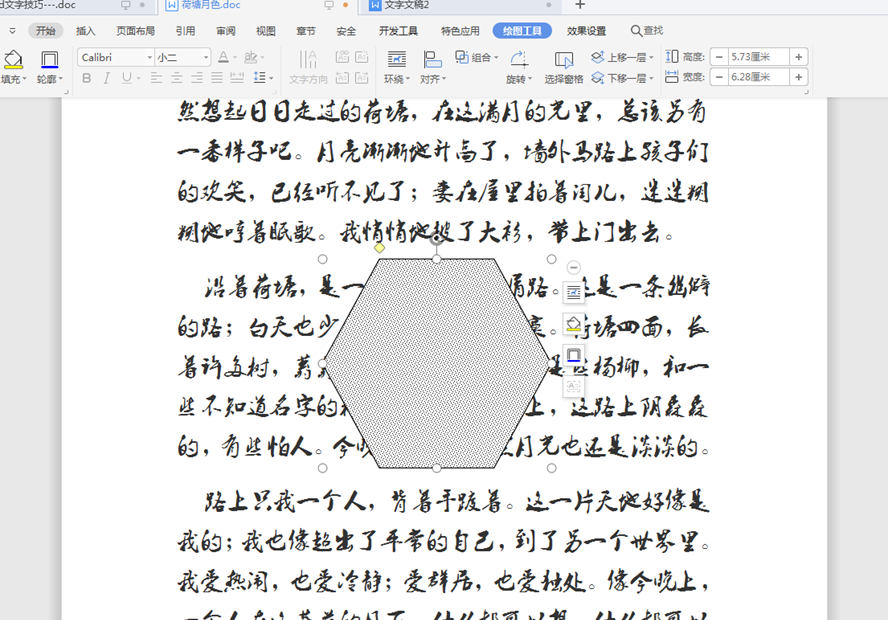
Task: Open the Align (对齐) dropdown
Action: pos(444,79)
